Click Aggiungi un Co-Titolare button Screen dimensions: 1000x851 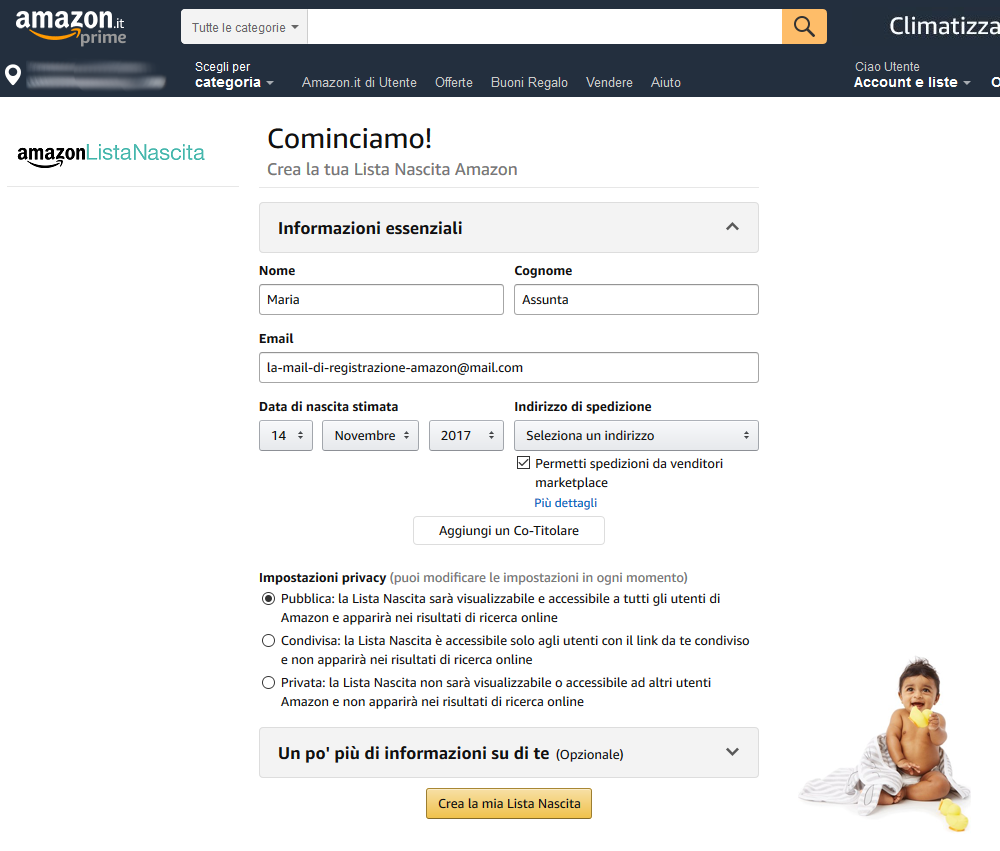tap(508, 530)
